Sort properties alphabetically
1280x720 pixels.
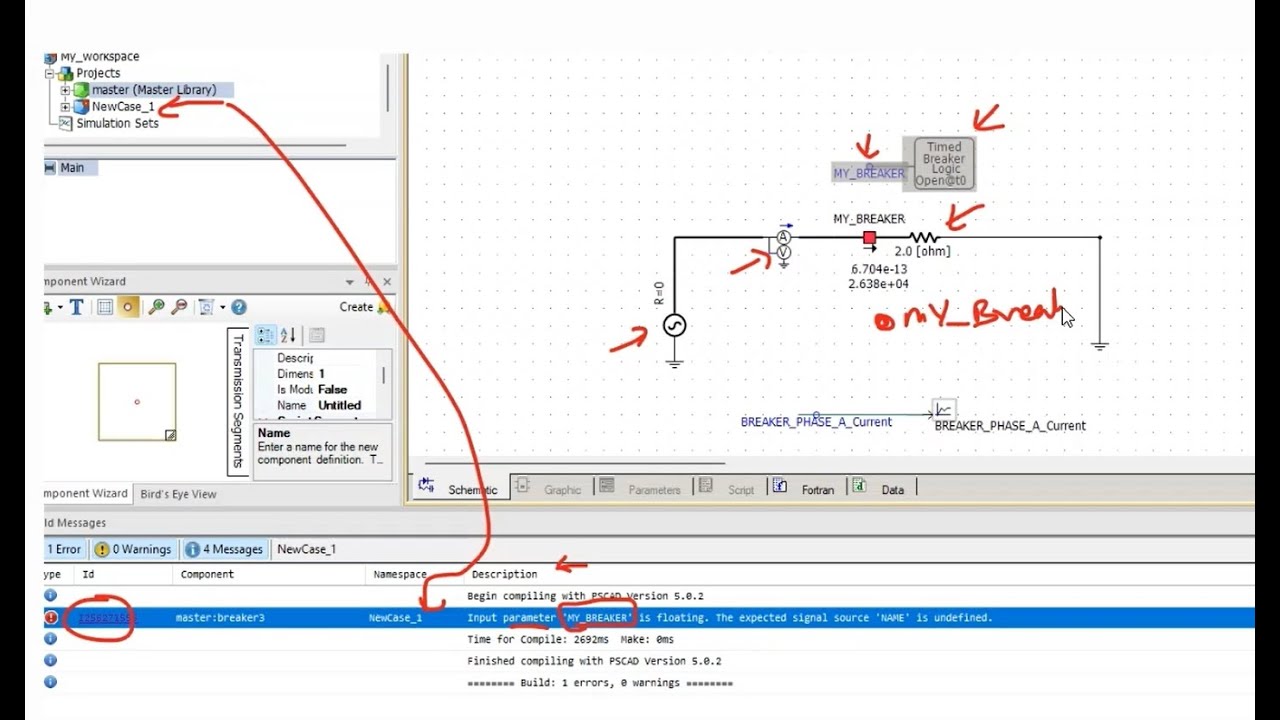pyautogui.click(x=288, y=336)
